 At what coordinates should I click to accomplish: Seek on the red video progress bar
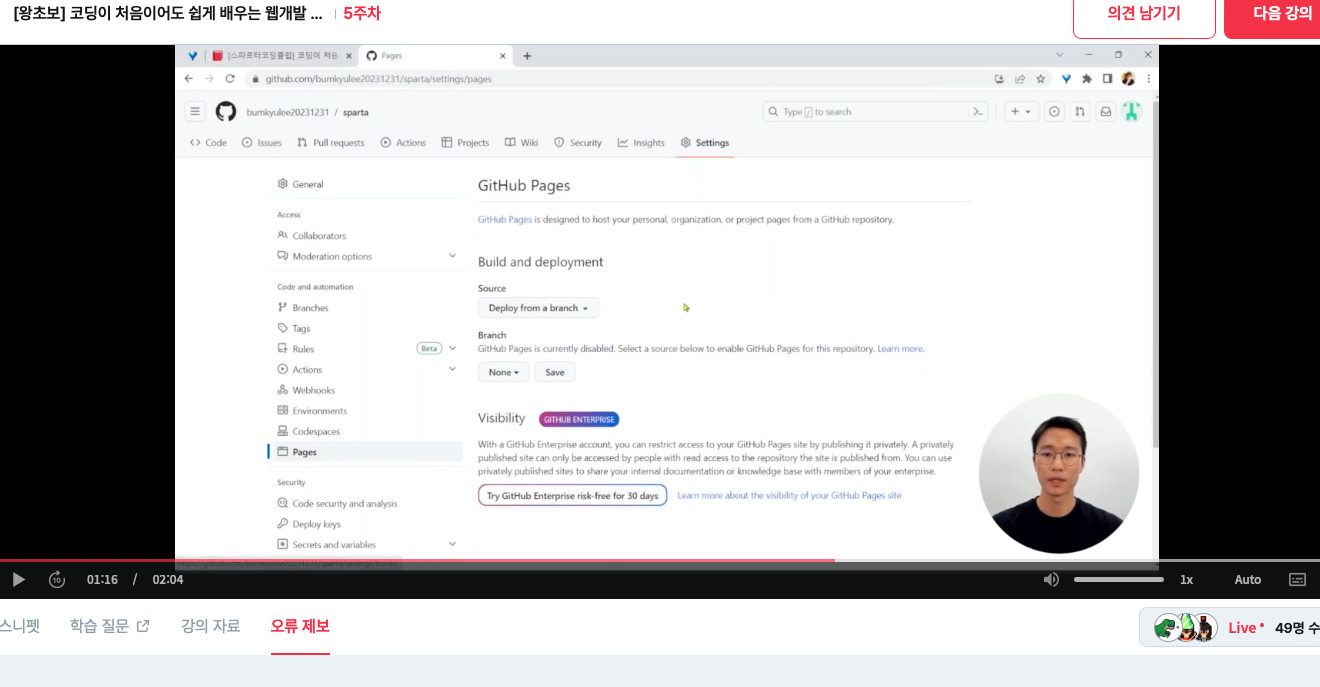click(x=660, y=560)
